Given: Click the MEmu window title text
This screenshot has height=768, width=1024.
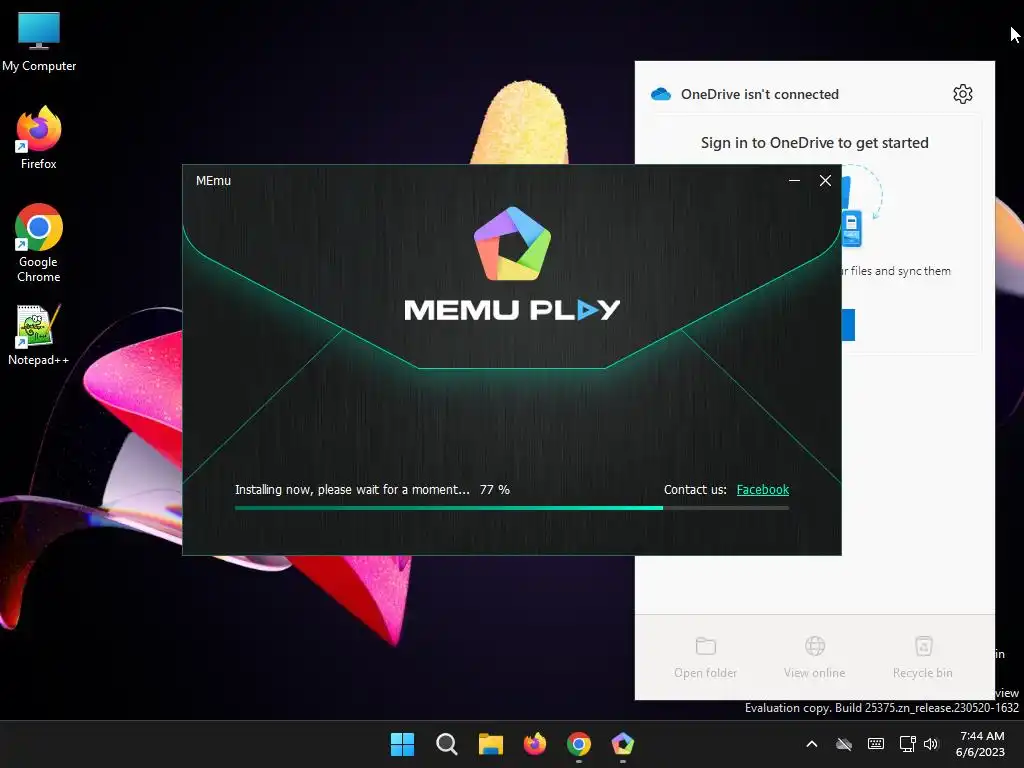Looking at the screenshot, I should (x=214, y=181).
